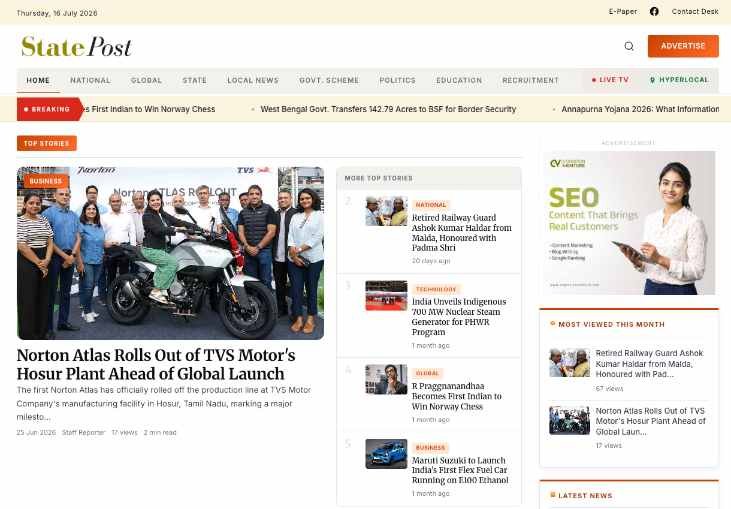This screenshot has height=509, width=731.
Task: Open Most Viewed Norton Atlas thumbnail
Action: (x=569, y=420)
